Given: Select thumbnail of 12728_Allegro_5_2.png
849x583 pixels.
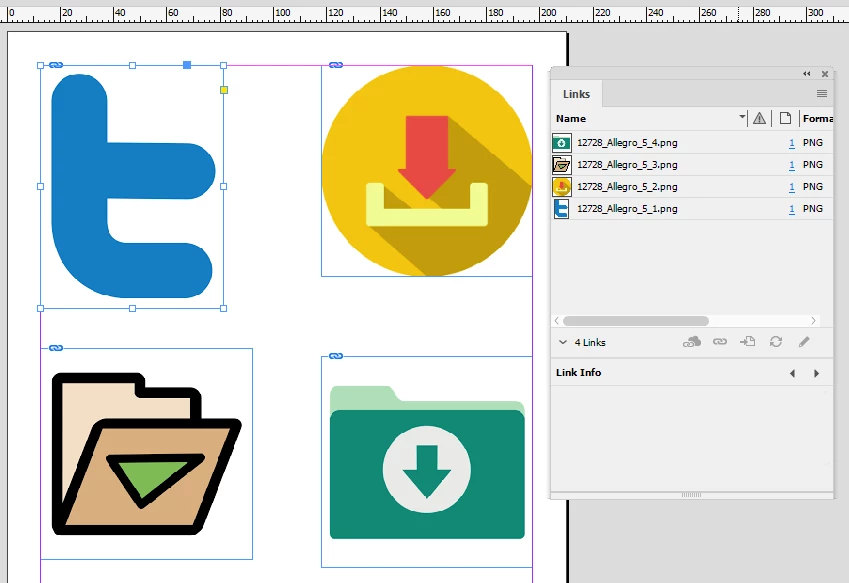Looking at the screenshot, I should point(561,187).
